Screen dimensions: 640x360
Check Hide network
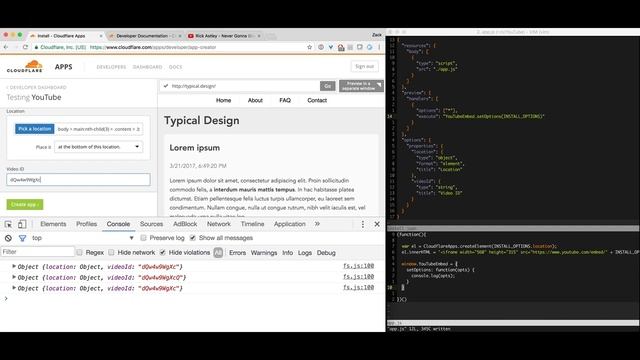111,253
